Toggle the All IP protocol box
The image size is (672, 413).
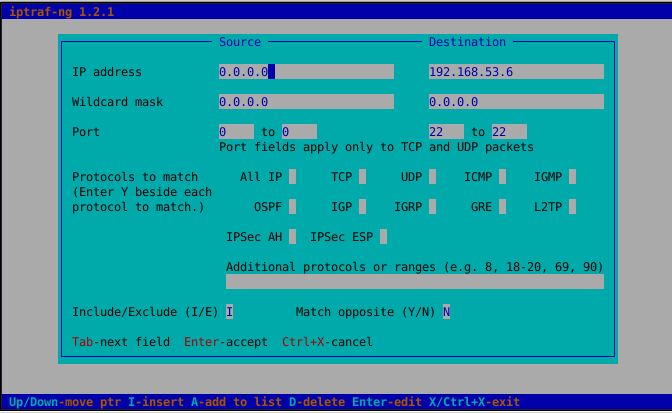pyautogui.click(x=292, y=177)
